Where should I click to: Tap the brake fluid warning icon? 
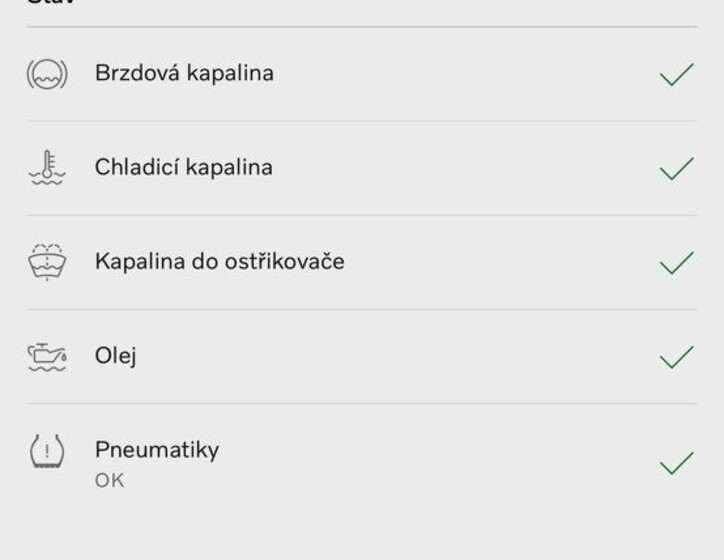coord(47,74)
